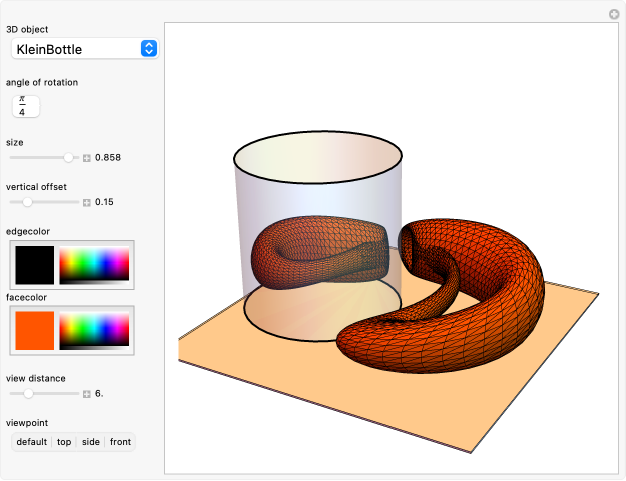The height and width of the screenshot is (481, 626).
Task: Click the plus icon in the panel corner
Action: [x=614, y=14]
